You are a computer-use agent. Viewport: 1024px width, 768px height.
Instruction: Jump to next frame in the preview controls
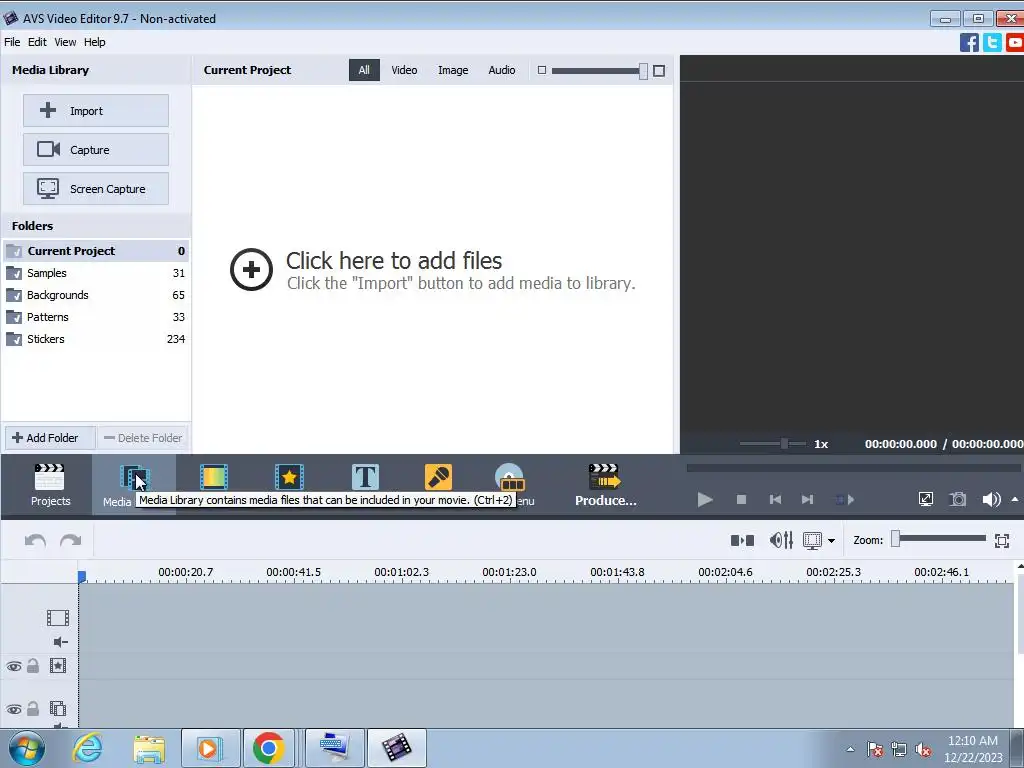(807, 500)
